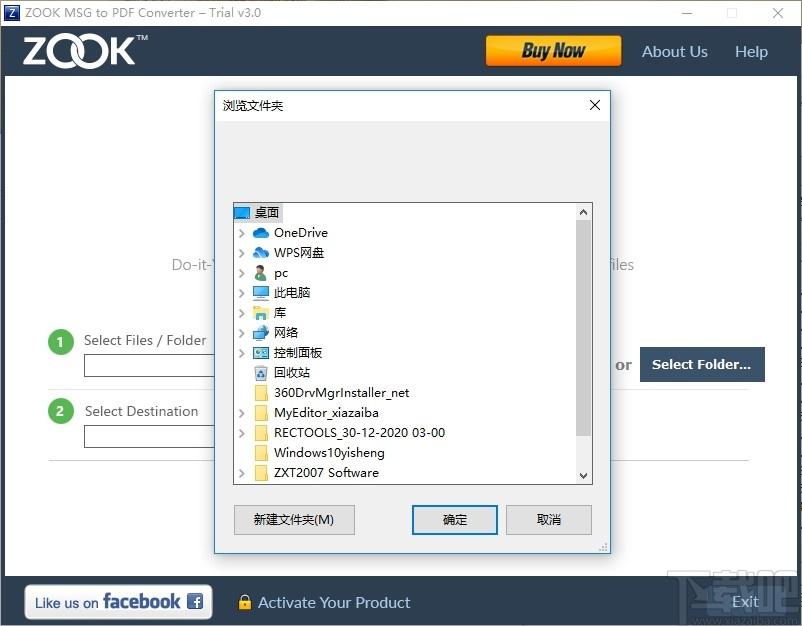Select the 此电脑 computer icon
Screen dimensions: 802x626
[261, 293]
